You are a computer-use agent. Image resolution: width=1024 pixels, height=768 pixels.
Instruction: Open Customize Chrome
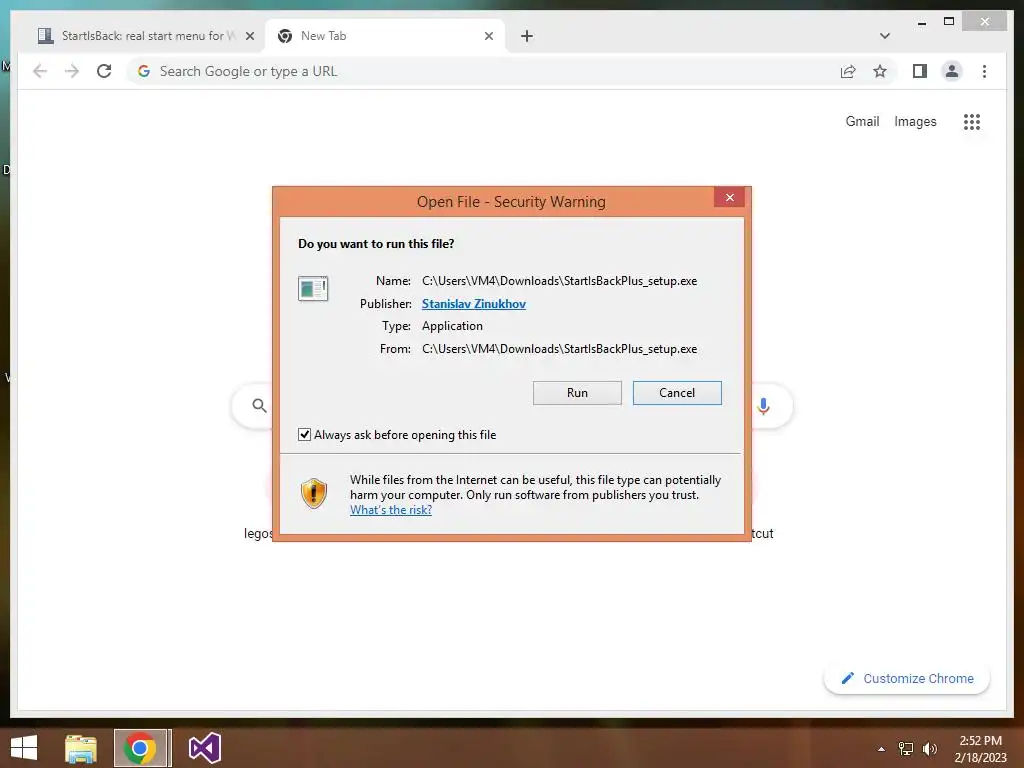(907, 679)
